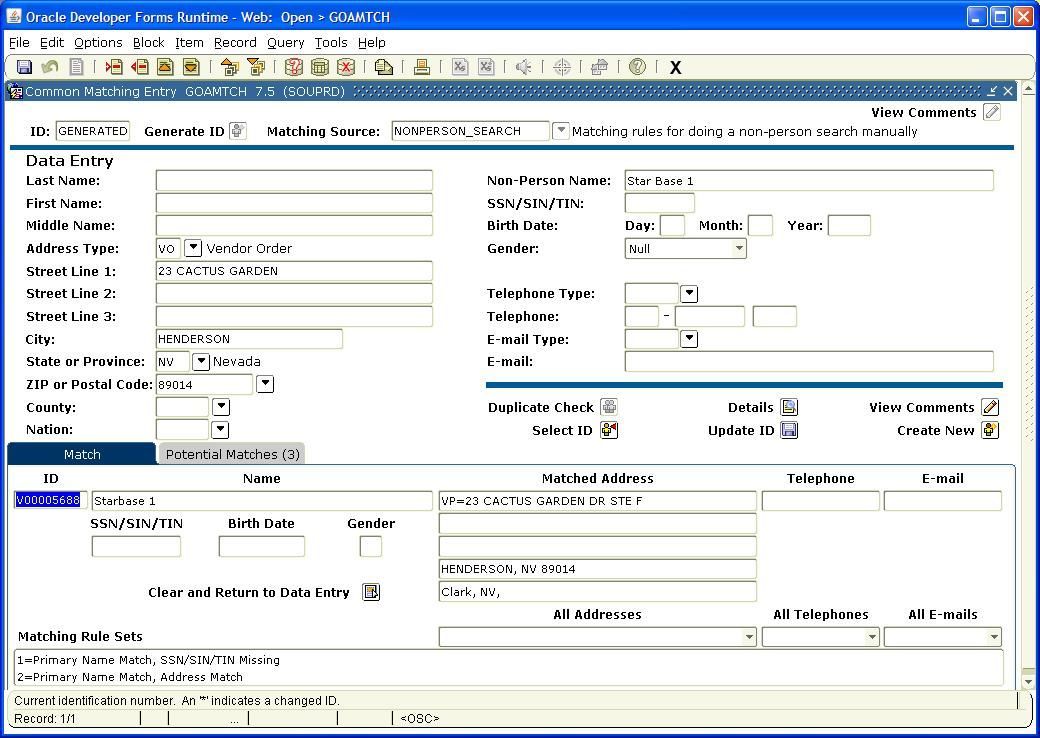
Task: Click the Last Name input field
Action: coord(294,180)
